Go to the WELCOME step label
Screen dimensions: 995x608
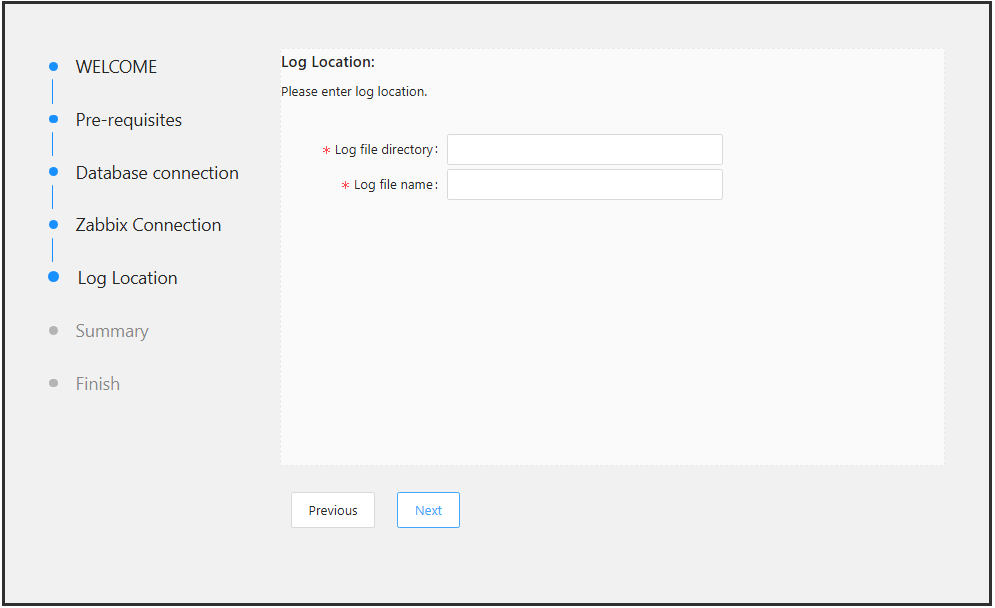pos(116,67)
